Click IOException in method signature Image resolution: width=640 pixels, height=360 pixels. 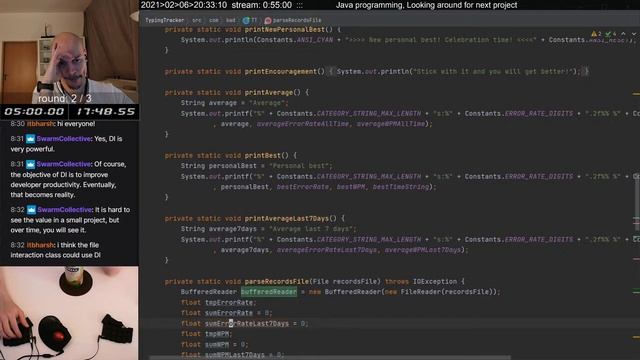pyautogui.click(x=435, y=281)
